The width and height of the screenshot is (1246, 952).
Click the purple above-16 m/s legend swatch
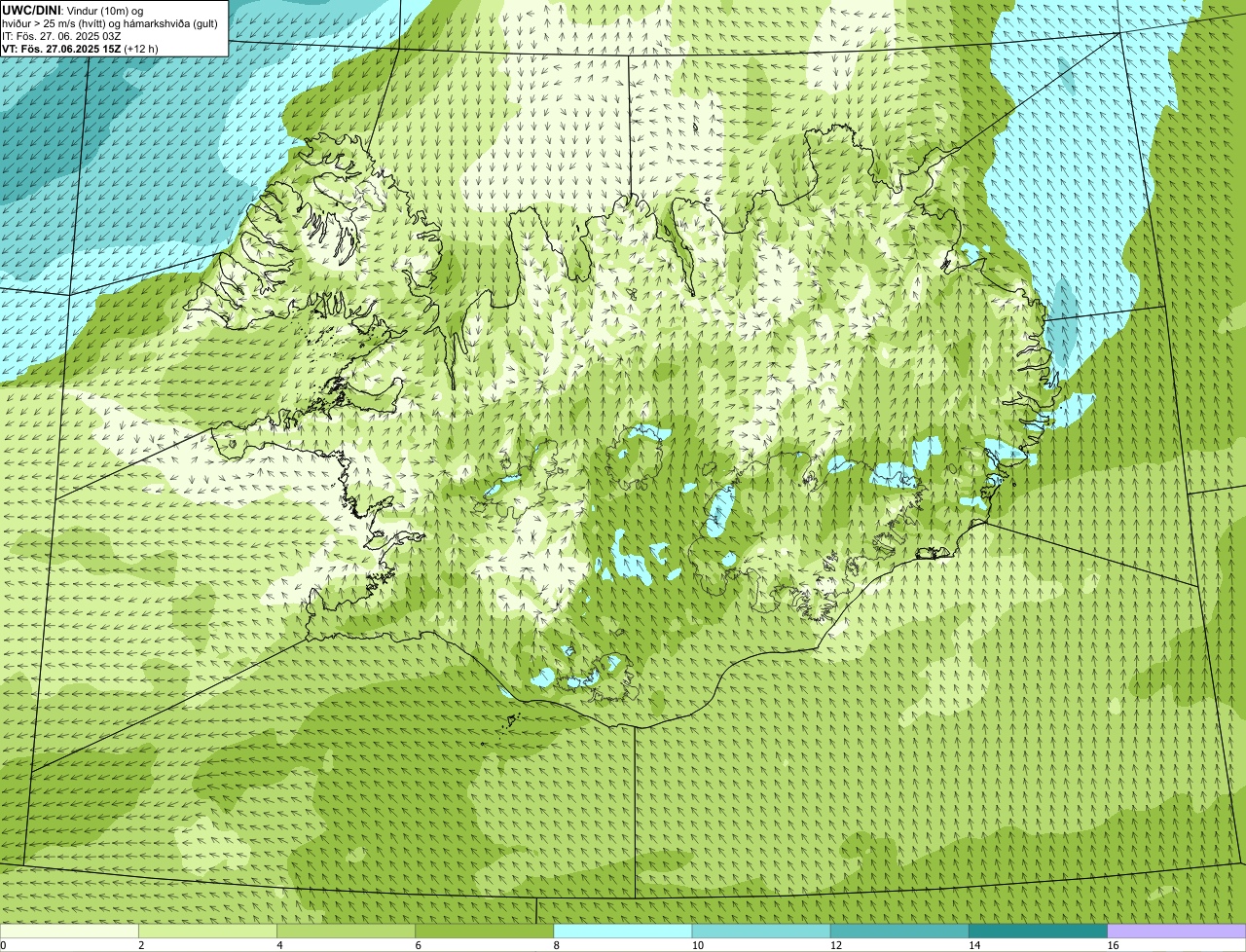1177,931
